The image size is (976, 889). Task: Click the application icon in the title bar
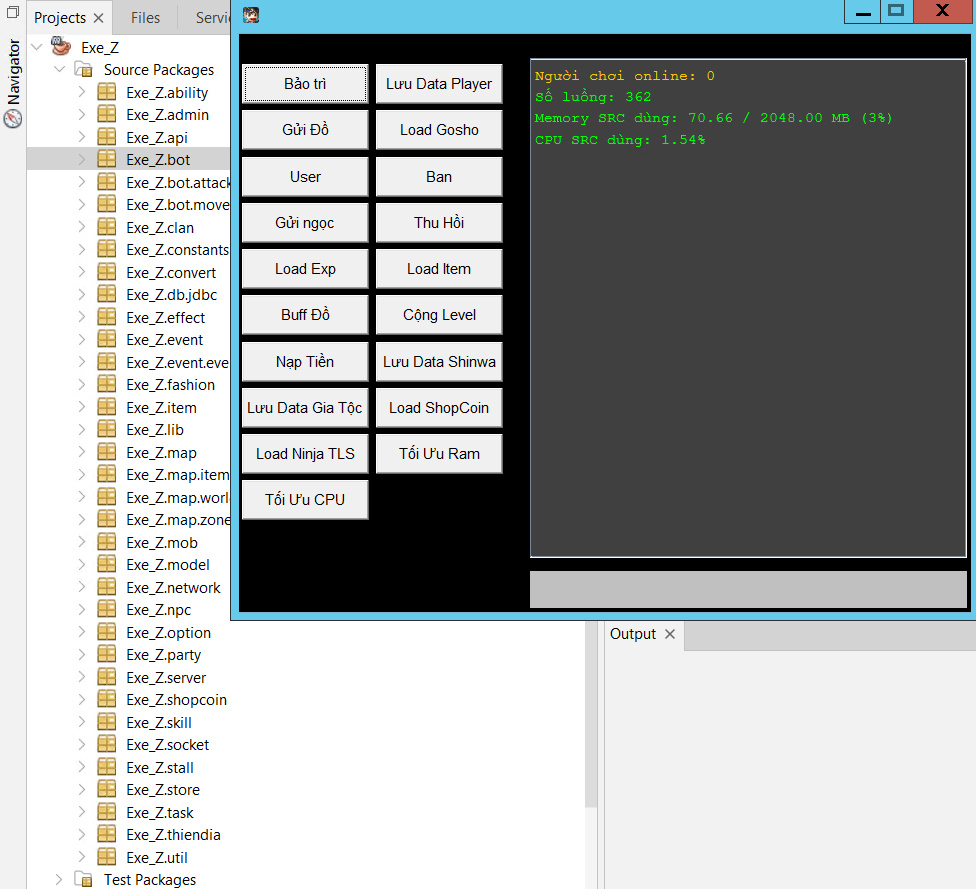pyautogui.click(x=250, y=16)
